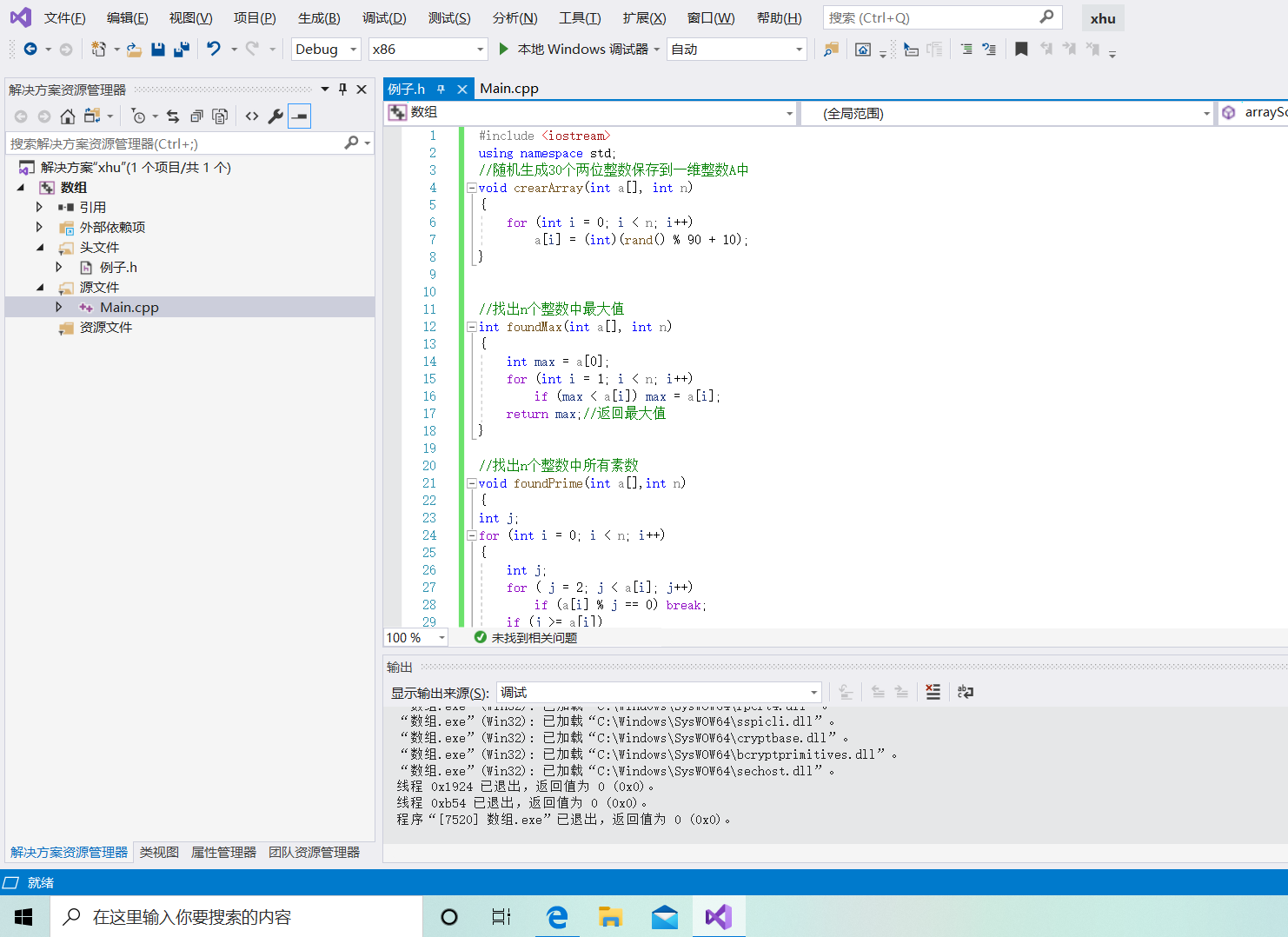Toggle word wrap in Output panel
The image size is (1288, 937).
click(x=965, y=692)
